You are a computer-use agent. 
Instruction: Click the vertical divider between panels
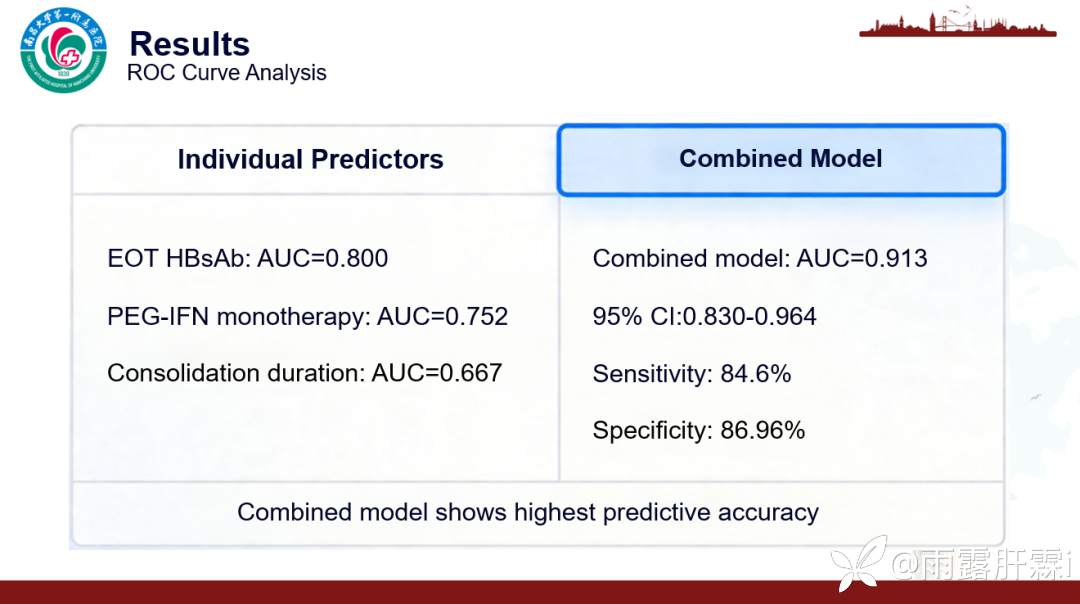[559, 338]
